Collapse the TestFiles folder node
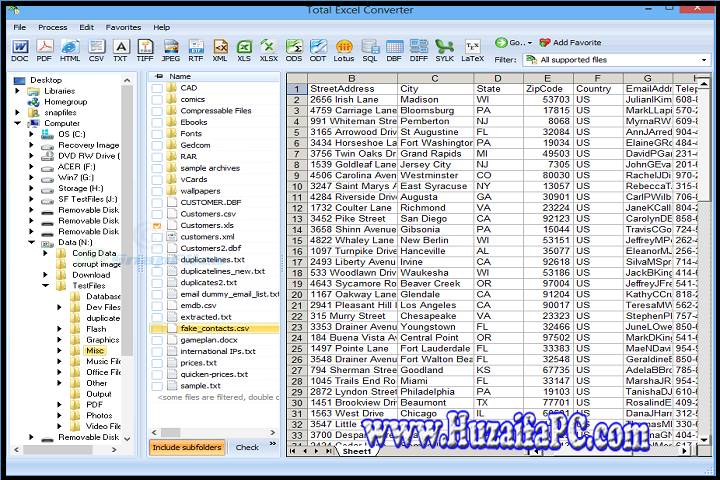 (x=45, y=285)
